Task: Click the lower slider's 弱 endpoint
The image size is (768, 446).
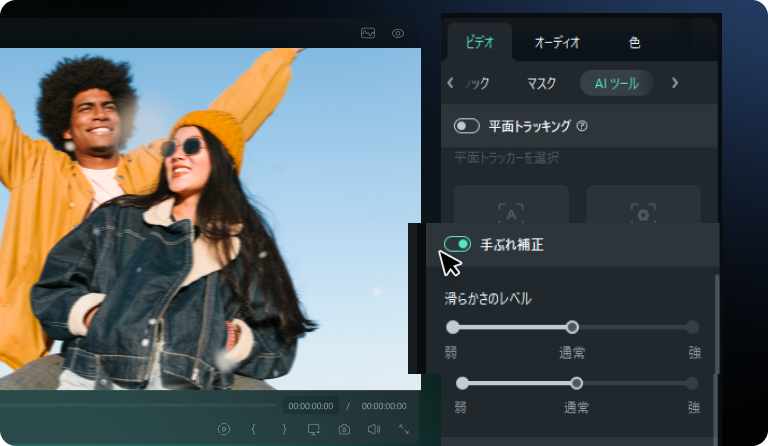Action: 462,383
